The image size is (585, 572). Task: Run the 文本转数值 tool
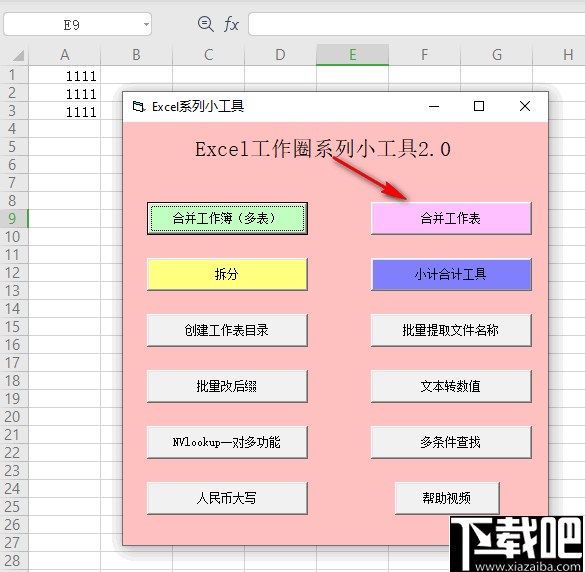[451, 386]
